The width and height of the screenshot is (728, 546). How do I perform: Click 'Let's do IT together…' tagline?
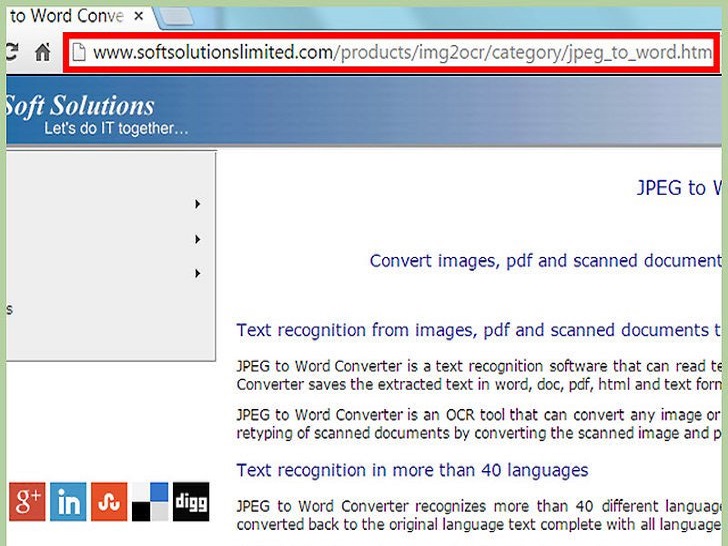[x=116, y=128]
